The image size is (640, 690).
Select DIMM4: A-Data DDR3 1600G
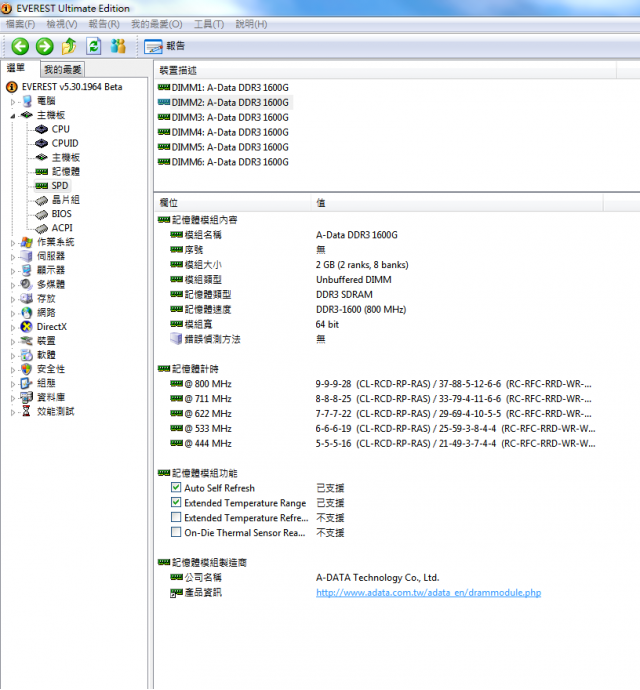(224, 132)
